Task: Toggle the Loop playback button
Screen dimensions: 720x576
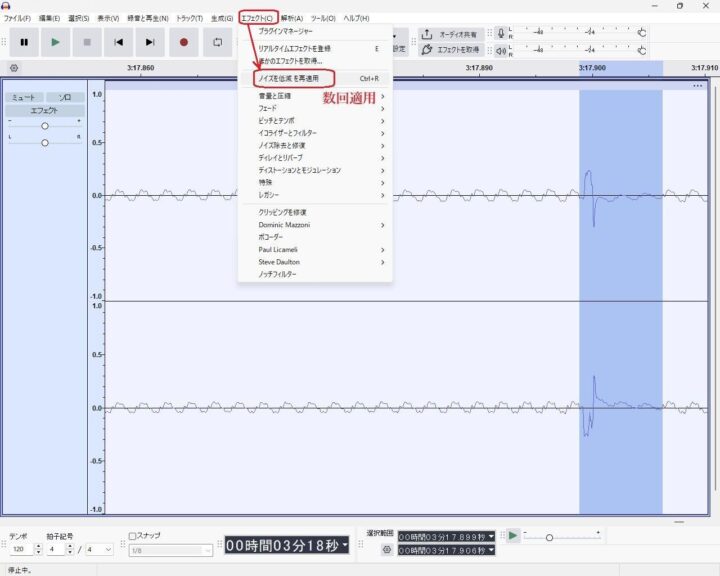Action: (217, 42)
